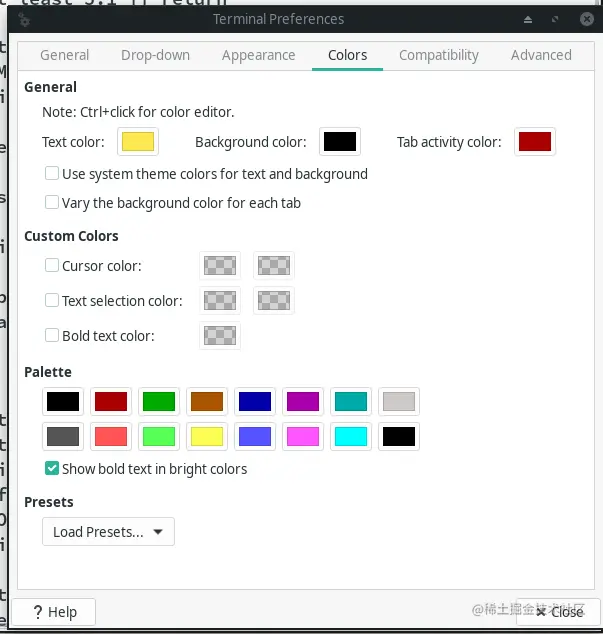The image size is (603, 634).
Task: Edit the black palette color in bottom row
Action: [x=399, y=437]
